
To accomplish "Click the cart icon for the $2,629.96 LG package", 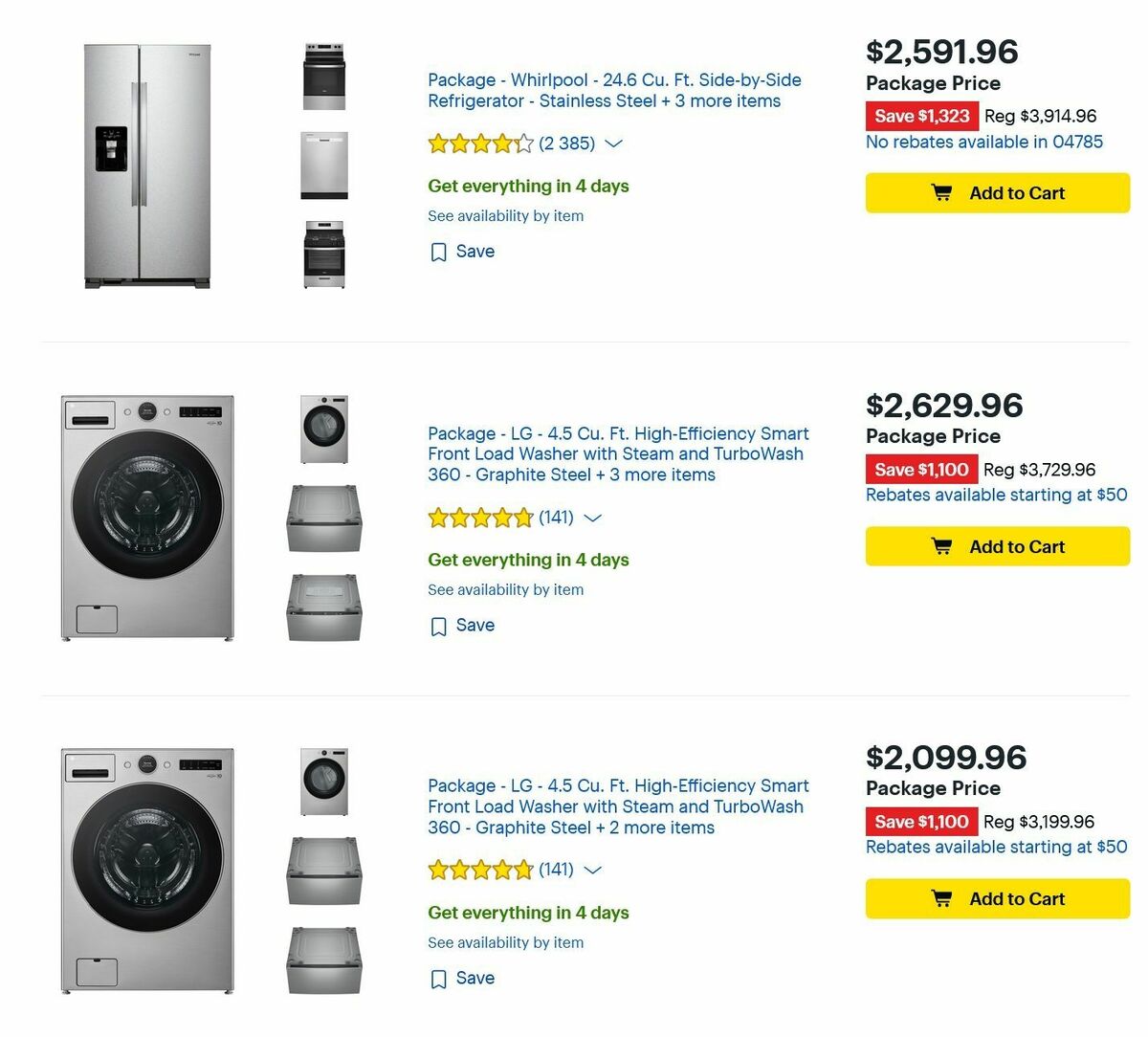I will click(x=942, y=546).
